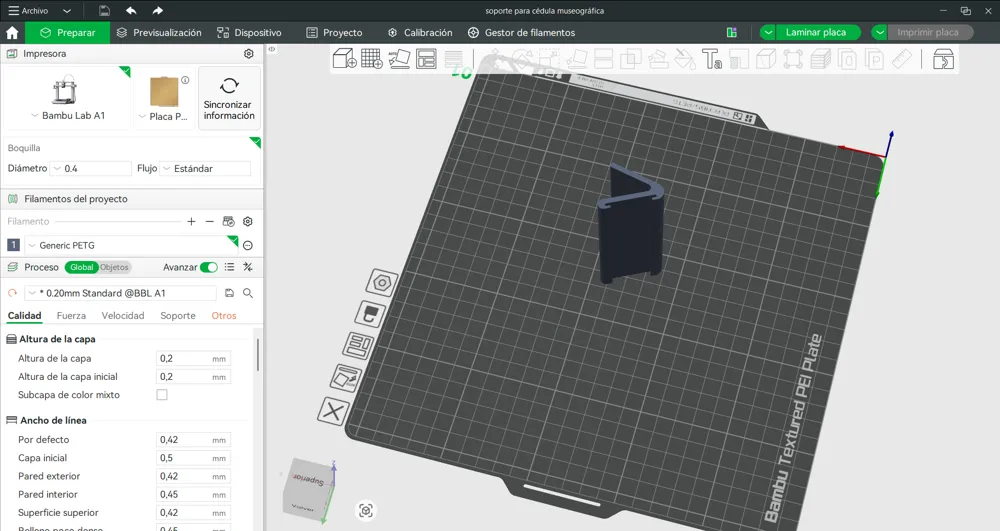
Task: Click the process settings vertical scrollbar
Action: point(258,355)
